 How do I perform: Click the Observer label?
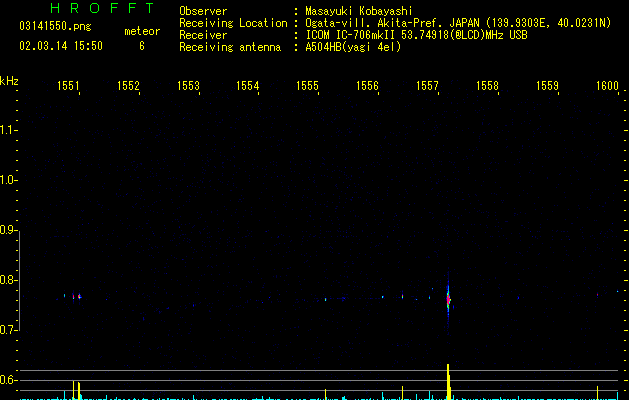pos(203,11)
